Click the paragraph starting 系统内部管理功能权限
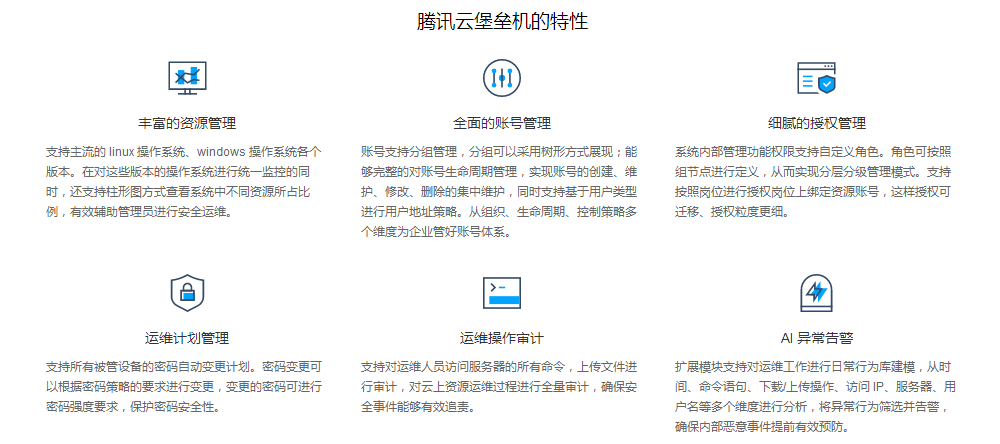Viewport: 1000px width, 444px height. (x=814, y=182)
